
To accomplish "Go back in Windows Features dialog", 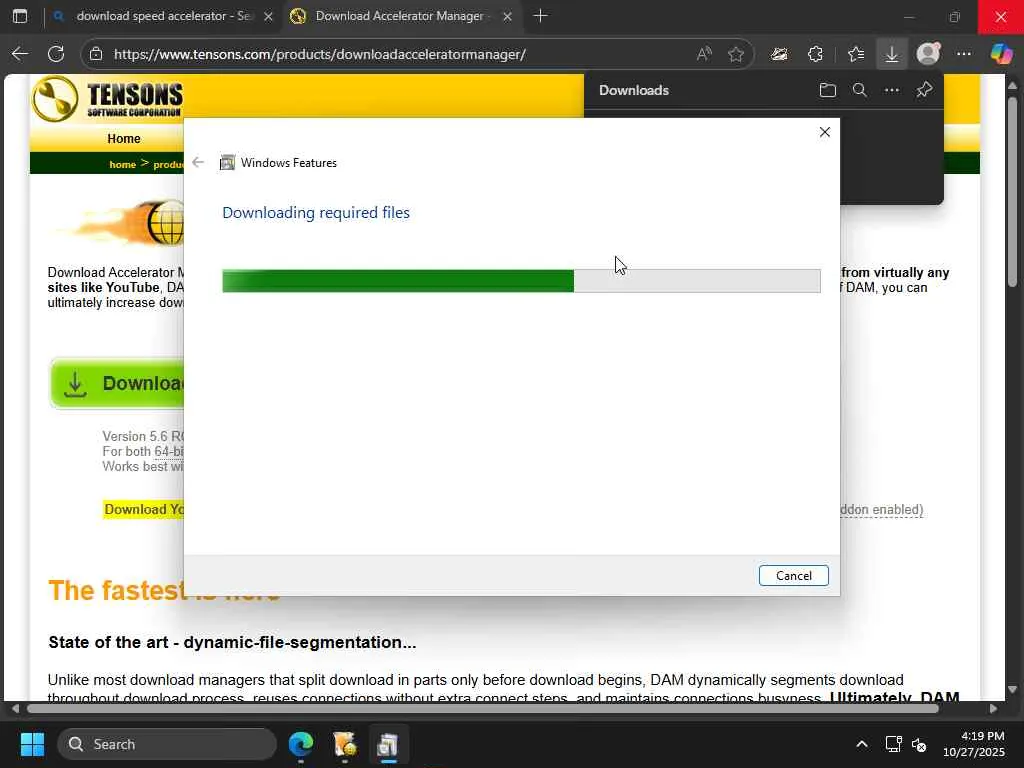I will (198, 163).
